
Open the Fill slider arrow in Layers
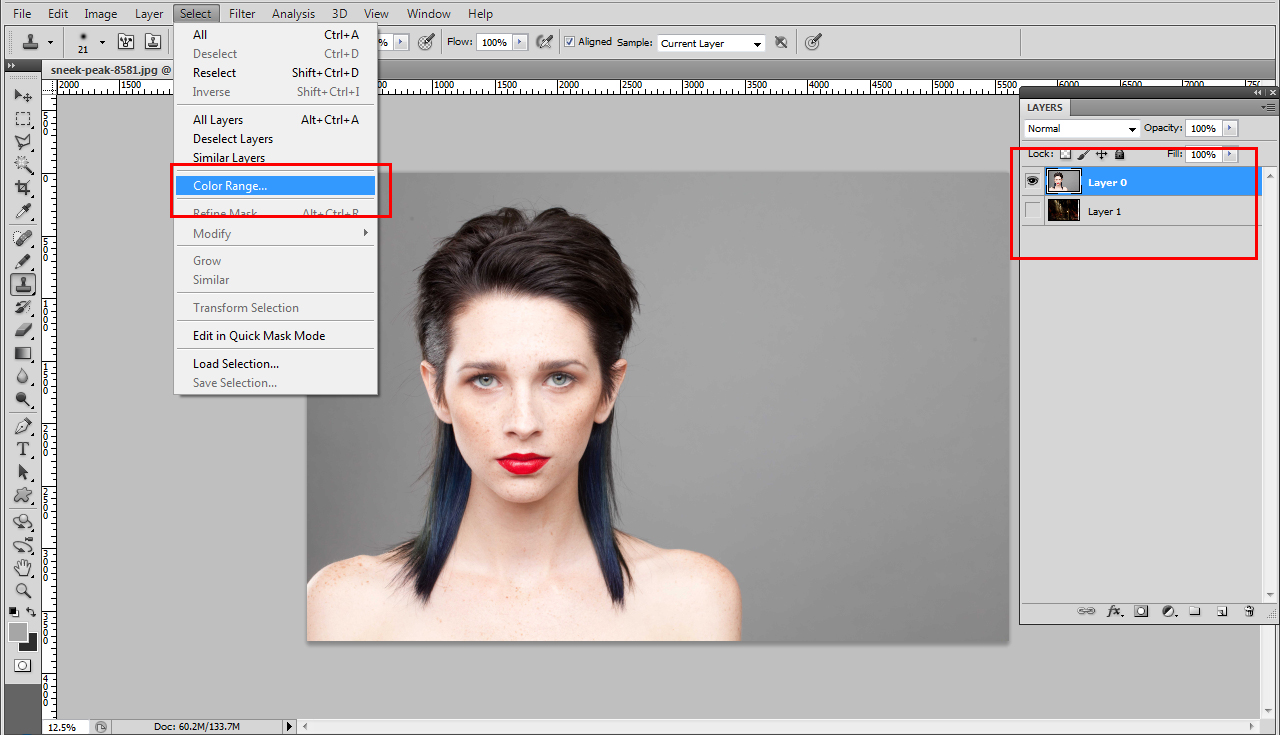pos(1229,154)
